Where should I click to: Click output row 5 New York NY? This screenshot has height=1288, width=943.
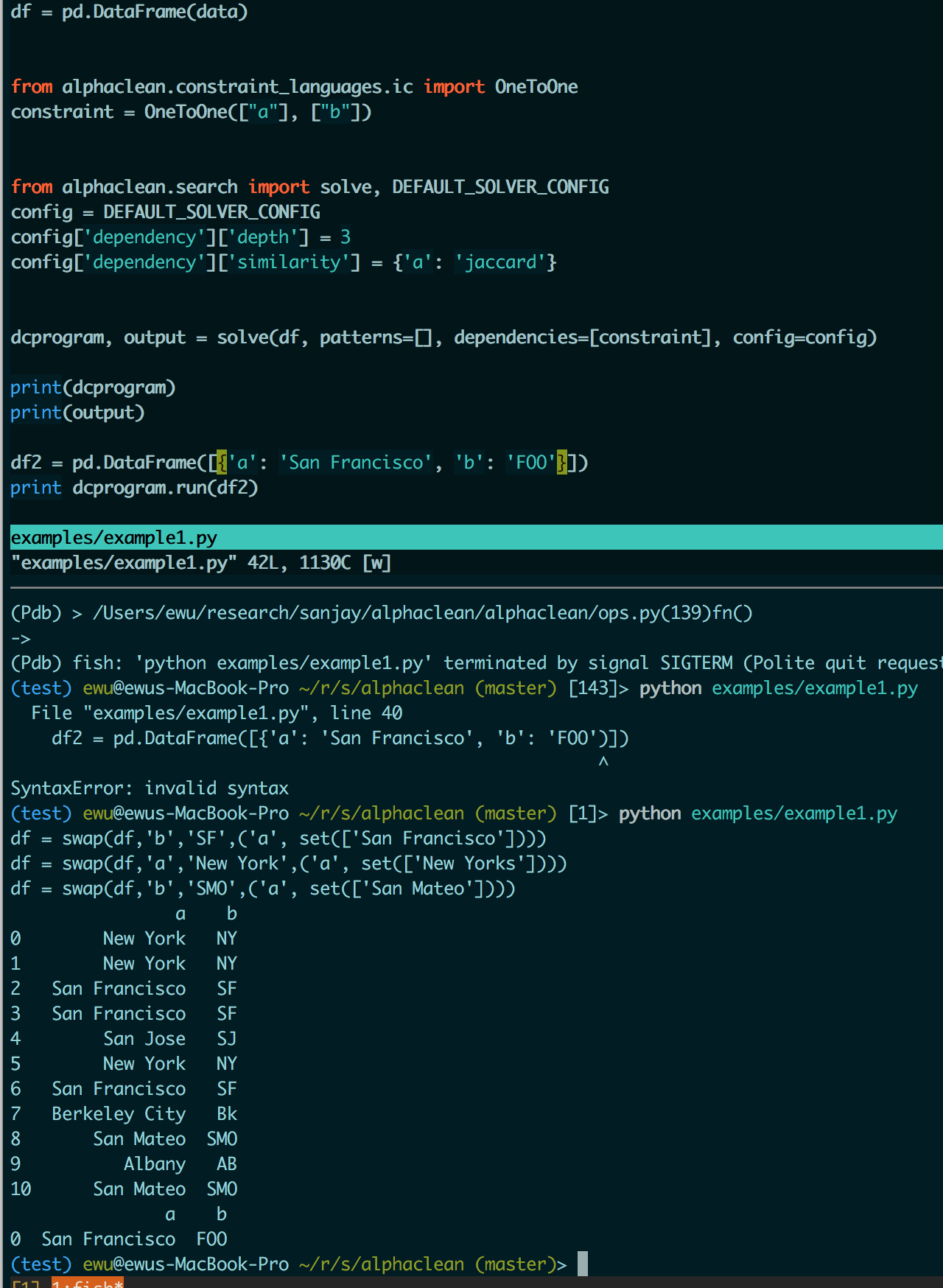[124, 1064]
